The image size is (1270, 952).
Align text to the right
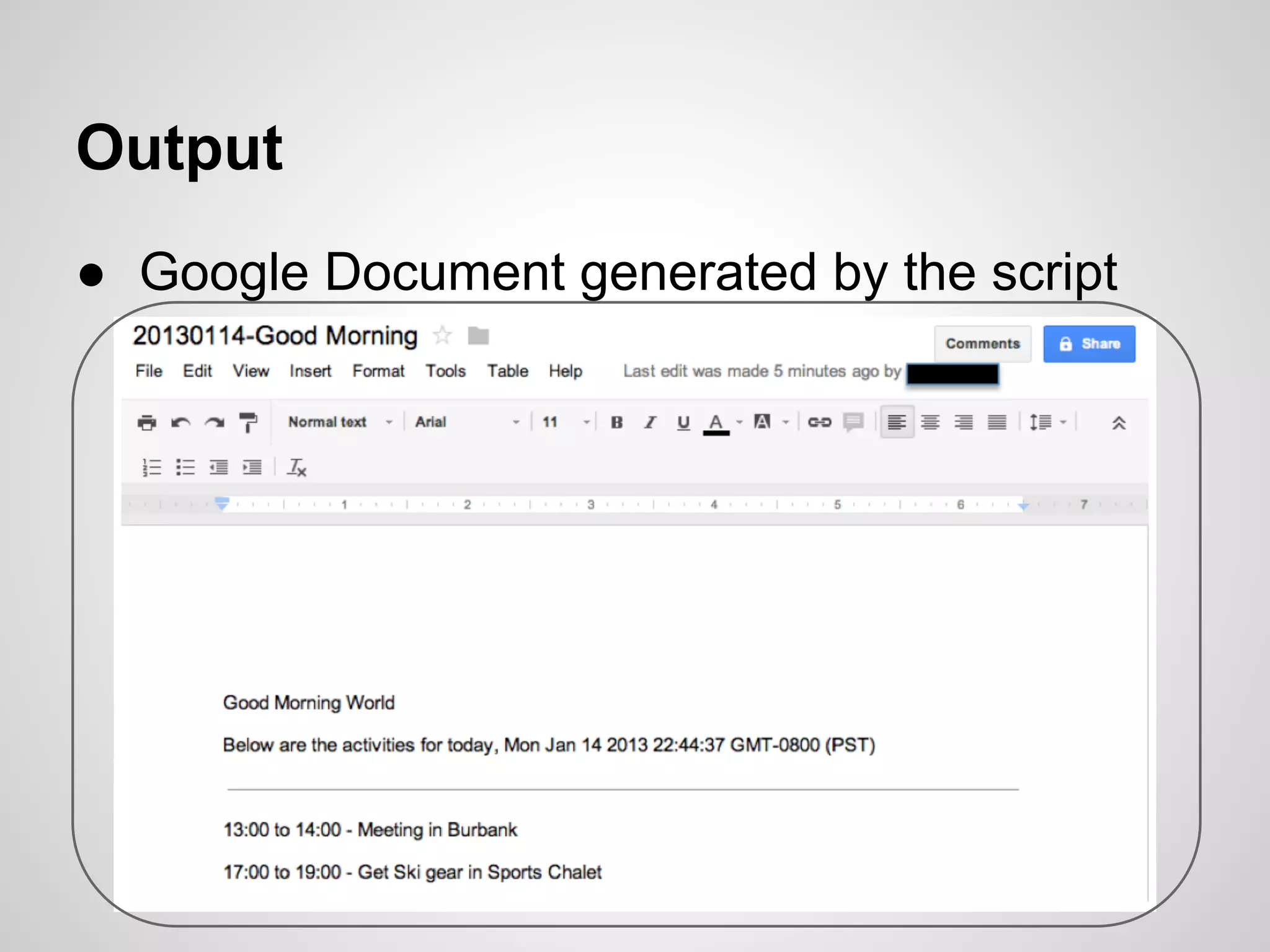[964, 422]
